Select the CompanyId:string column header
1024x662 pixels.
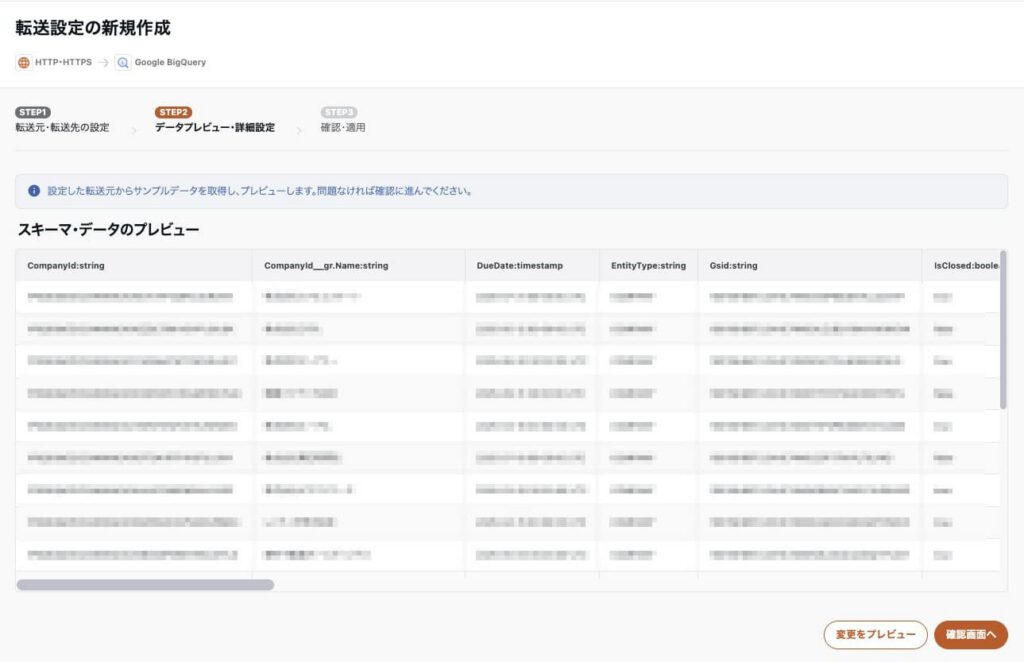(66, 266)
